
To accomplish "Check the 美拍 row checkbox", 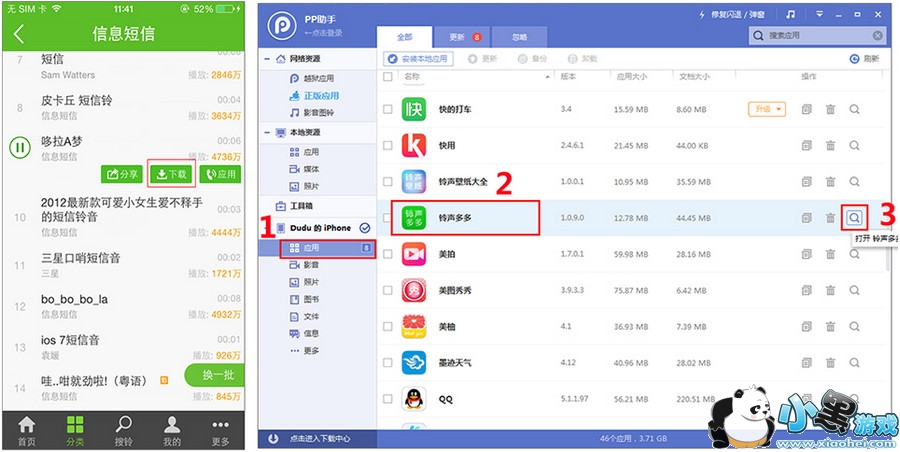I will [388, 254].
